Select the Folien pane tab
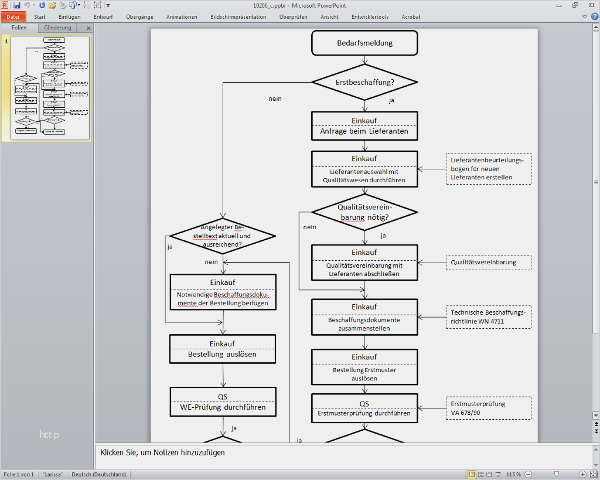Viewport: 600px width, 480px height. [19, 28]
